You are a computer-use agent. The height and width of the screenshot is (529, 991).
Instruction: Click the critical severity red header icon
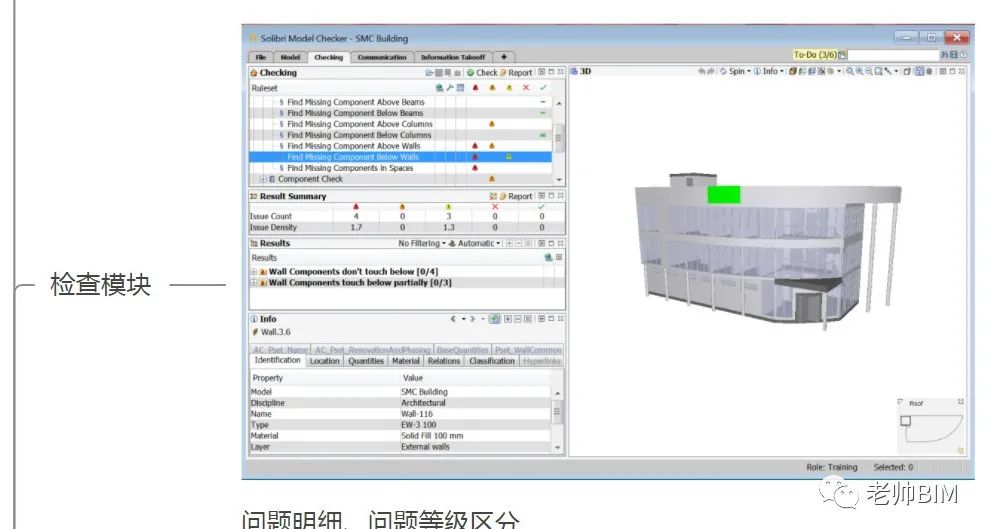(475, 88)
